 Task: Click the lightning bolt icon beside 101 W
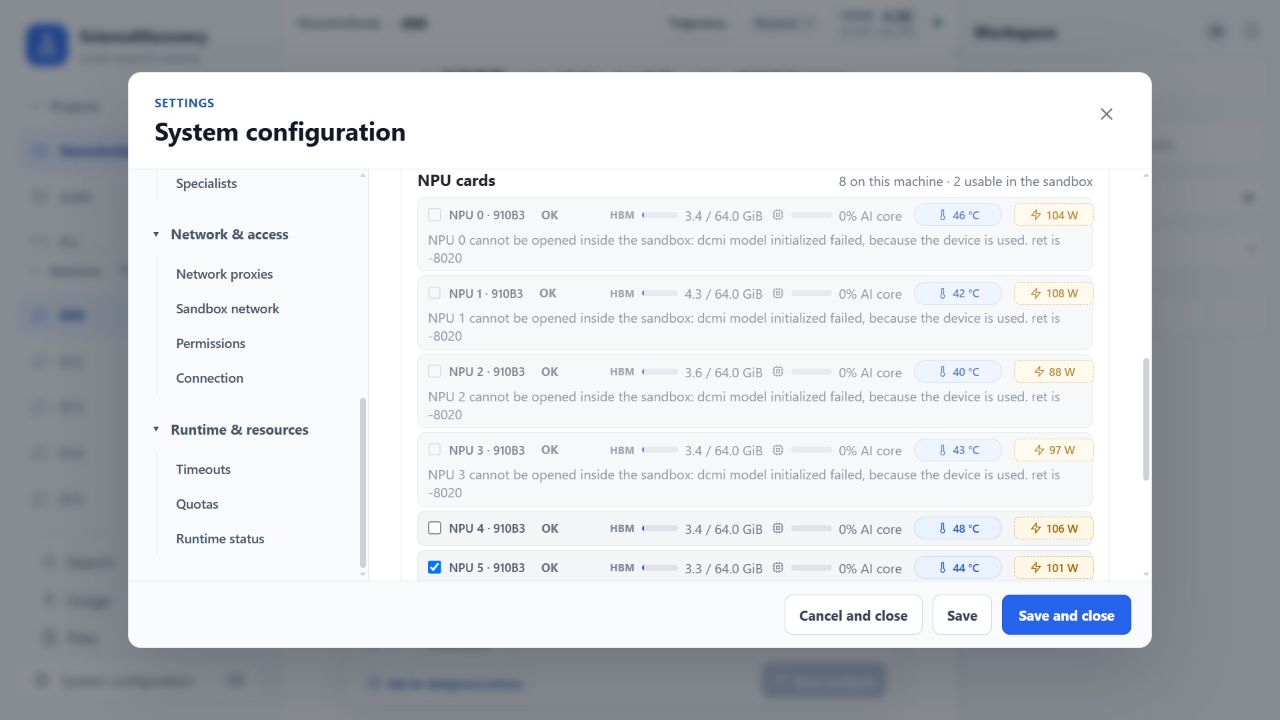pyautogui.click(x=1036, y=567)
